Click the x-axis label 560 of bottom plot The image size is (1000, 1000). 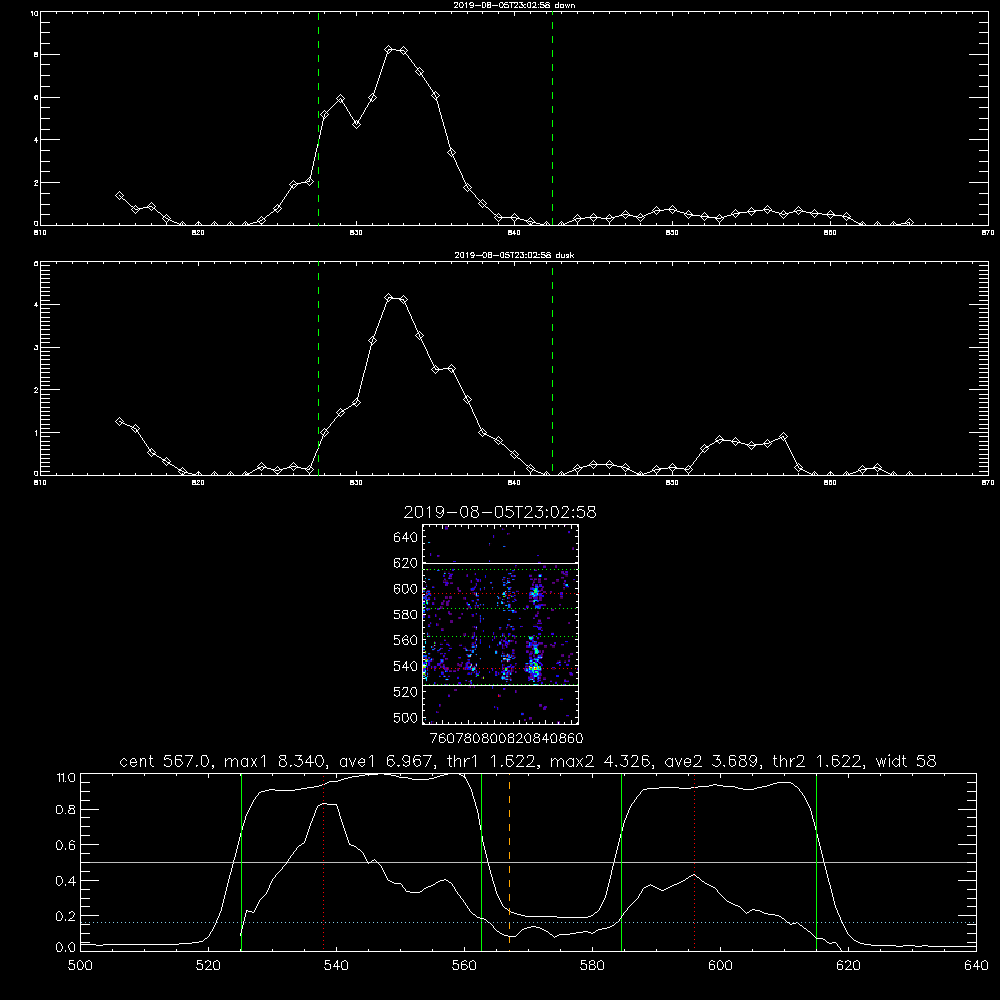point(464,966)
